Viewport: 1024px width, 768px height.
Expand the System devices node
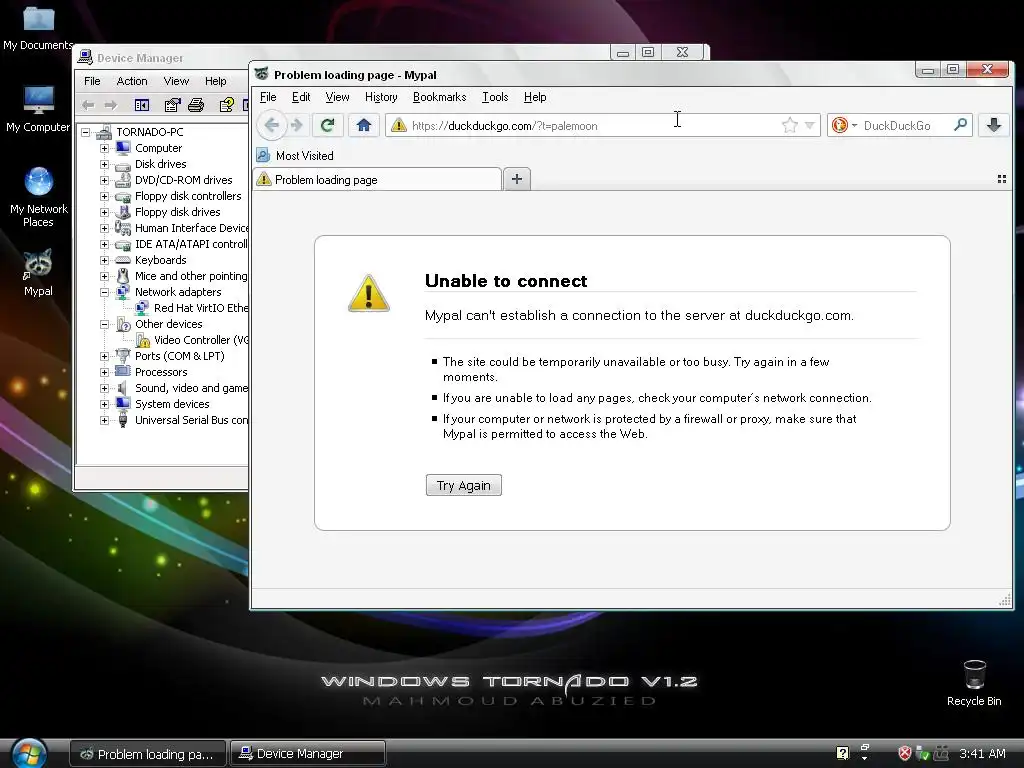(104, 404)
